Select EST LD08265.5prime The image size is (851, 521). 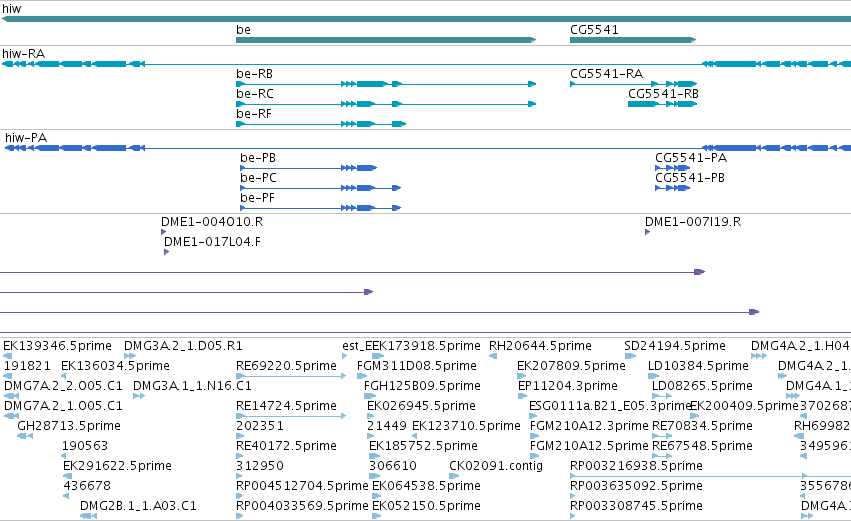pyautogui.click(x=702, y=386)
